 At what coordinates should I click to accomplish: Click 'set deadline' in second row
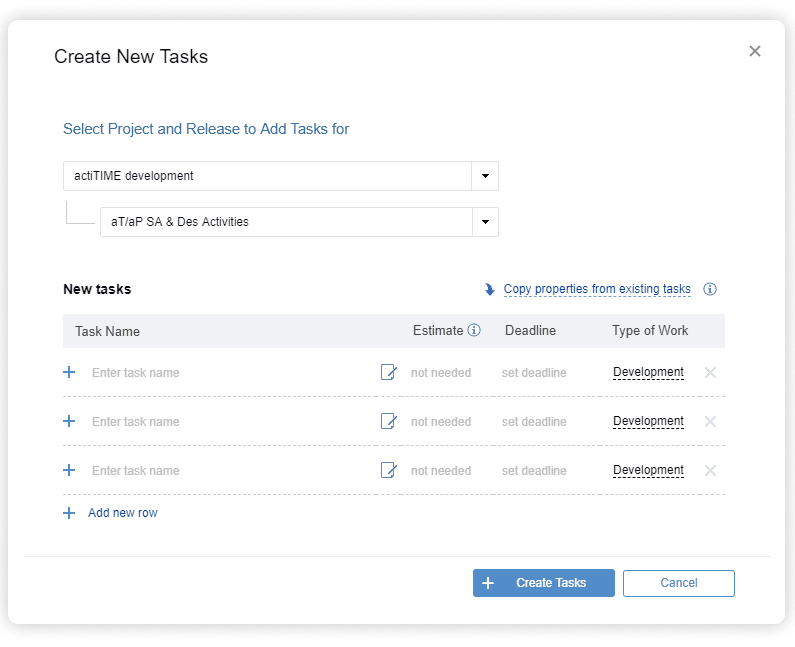534,422
